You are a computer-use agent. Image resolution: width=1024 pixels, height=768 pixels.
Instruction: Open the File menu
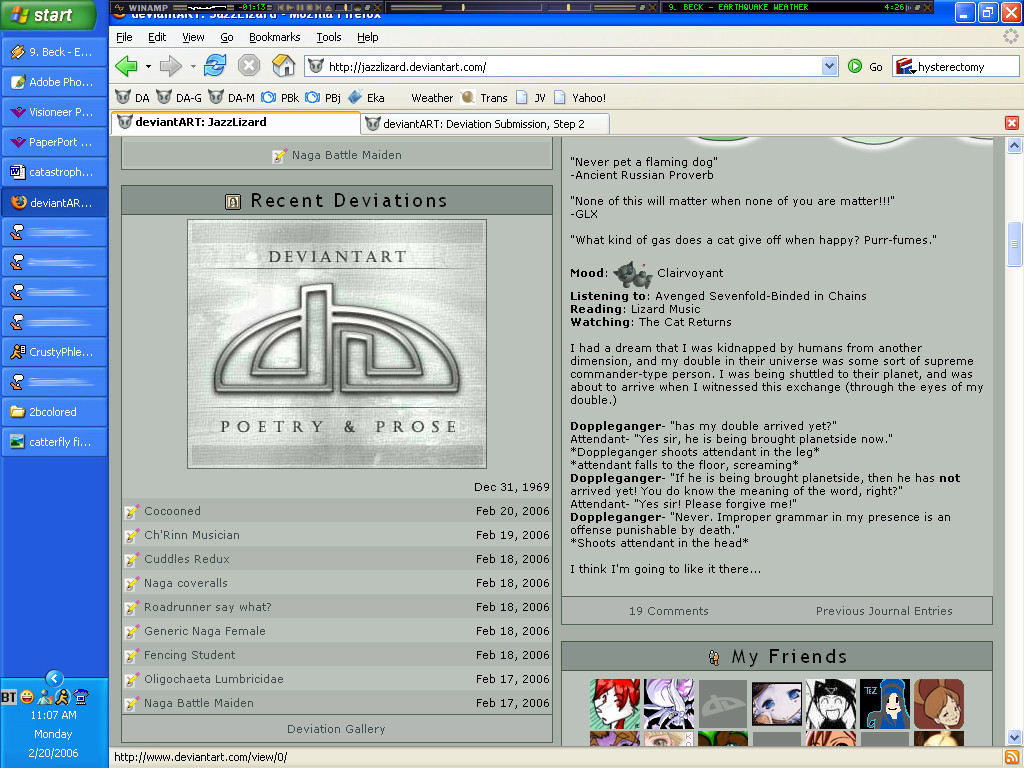124,37
